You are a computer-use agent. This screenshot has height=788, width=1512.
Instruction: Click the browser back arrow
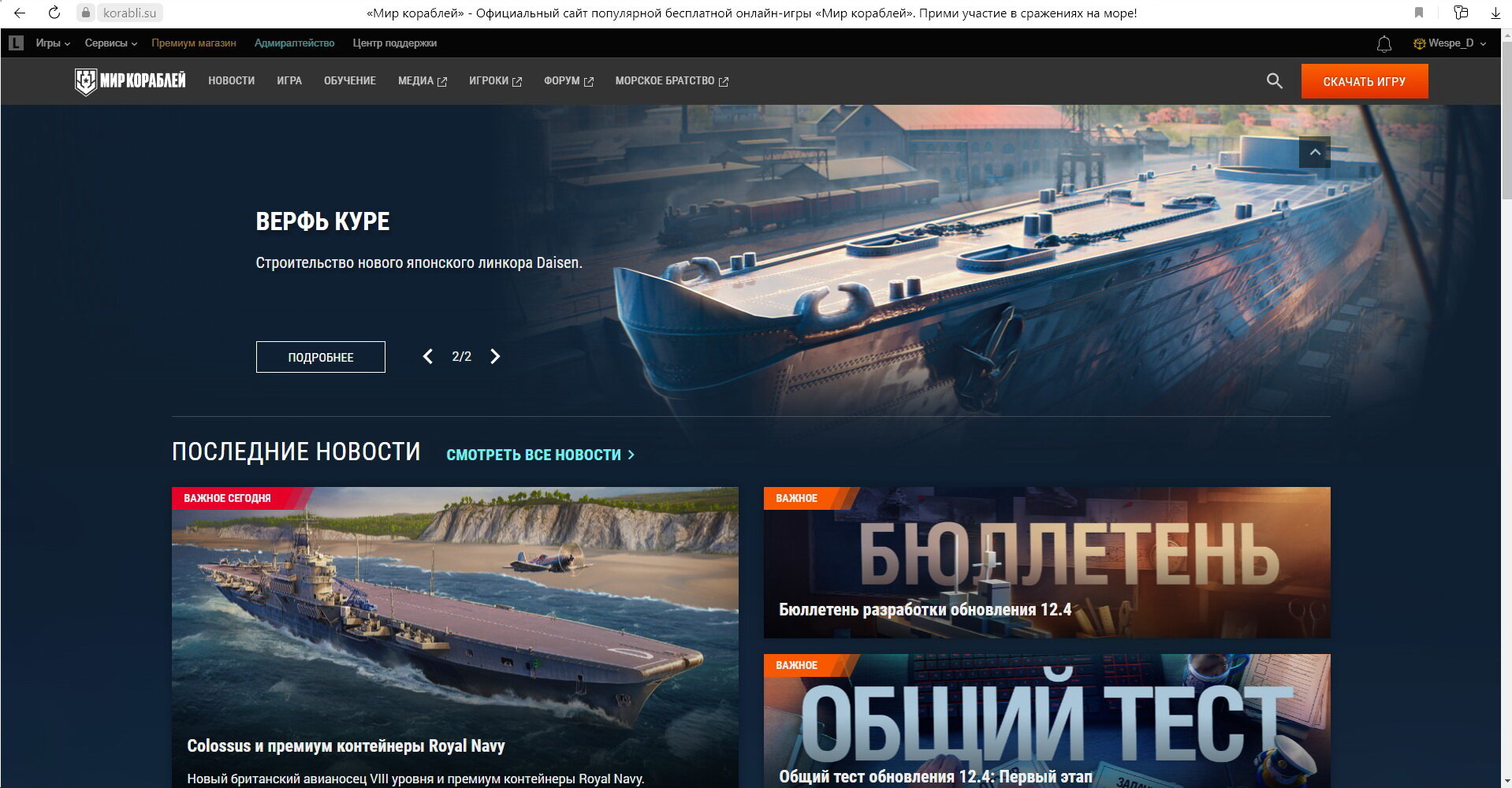click(x=20, y=13)
